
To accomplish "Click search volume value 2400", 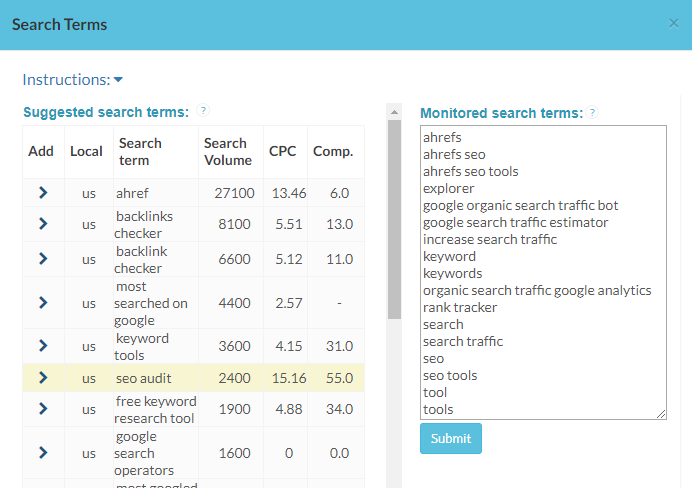I will pos(234,378).
